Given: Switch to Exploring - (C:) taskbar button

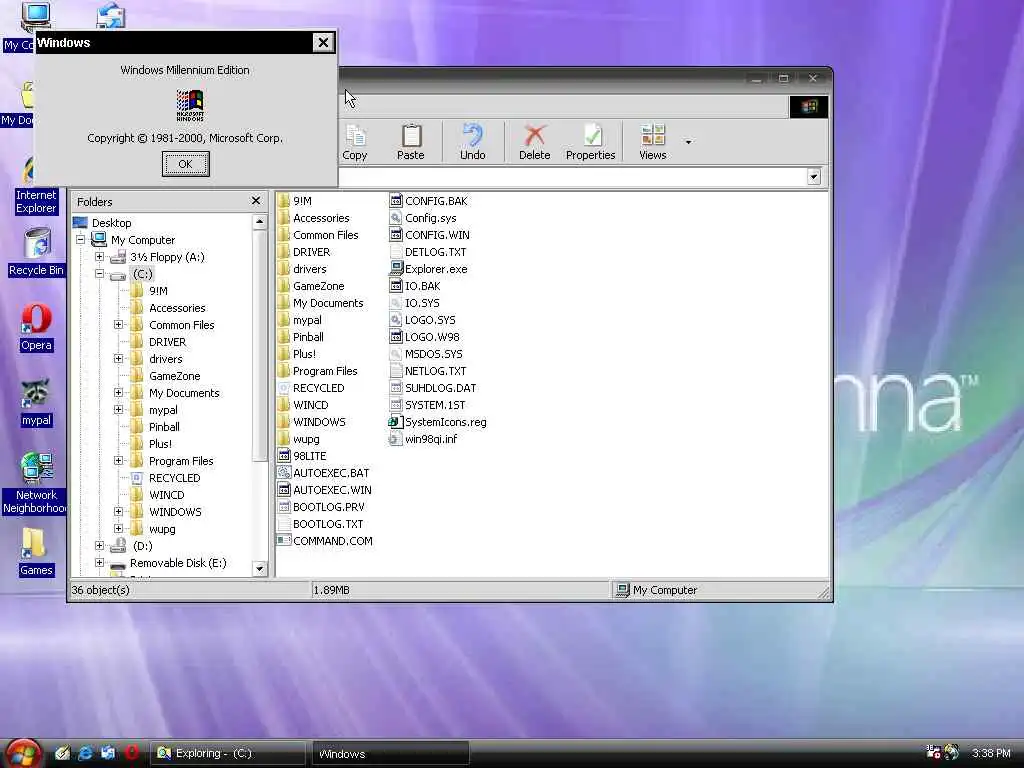Looking at the screenshot, I should [x=228, y=753].
